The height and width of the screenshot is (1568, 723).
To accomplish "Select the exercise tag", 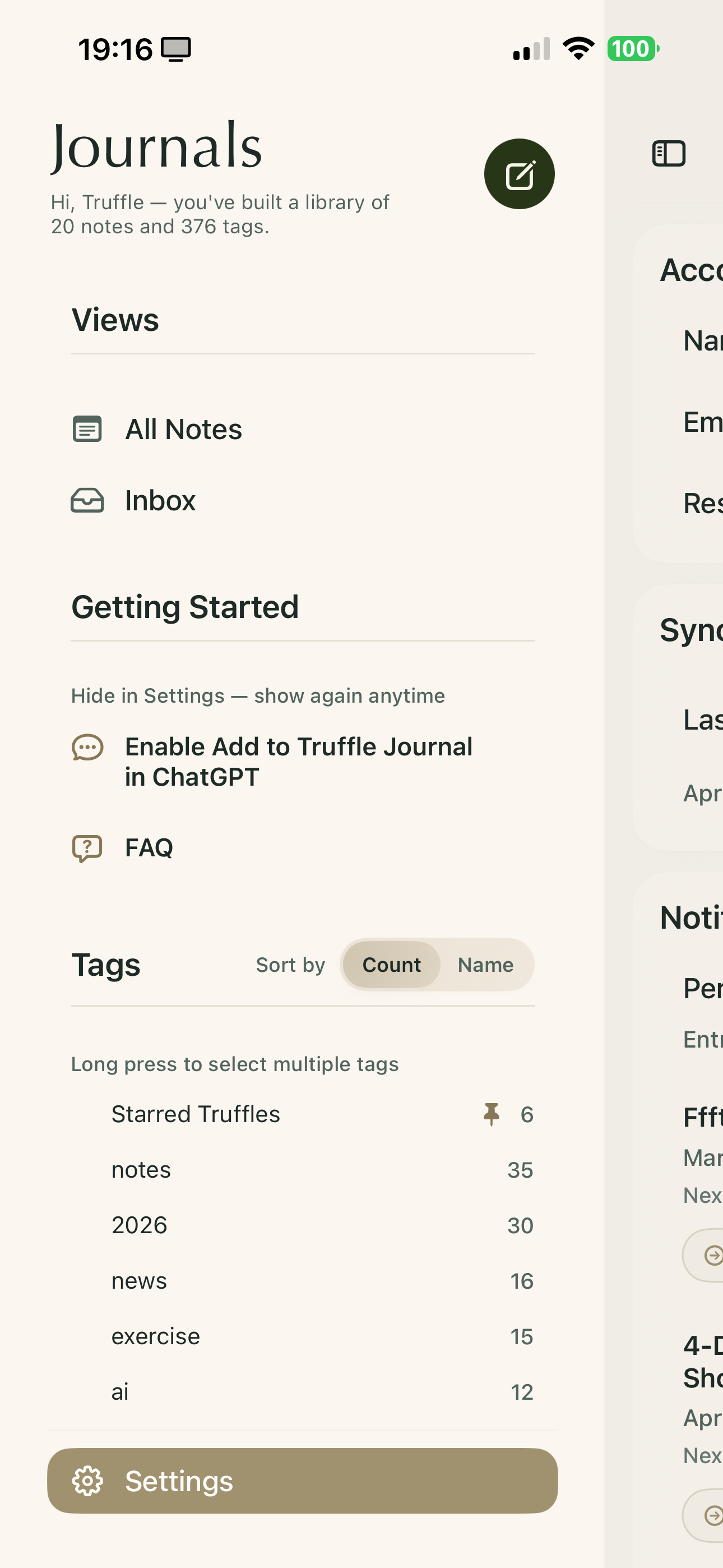I will point(303,1336).
